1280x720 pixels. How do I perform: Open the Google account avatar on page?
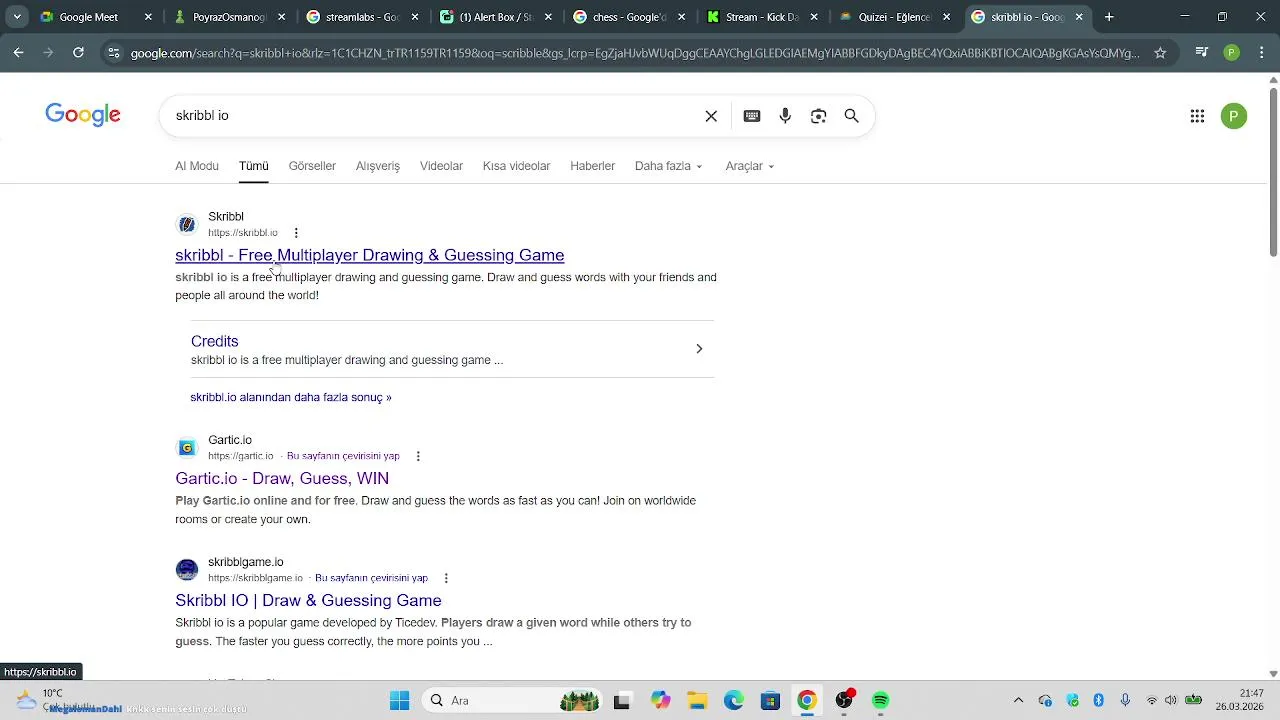pos(1234,116)
